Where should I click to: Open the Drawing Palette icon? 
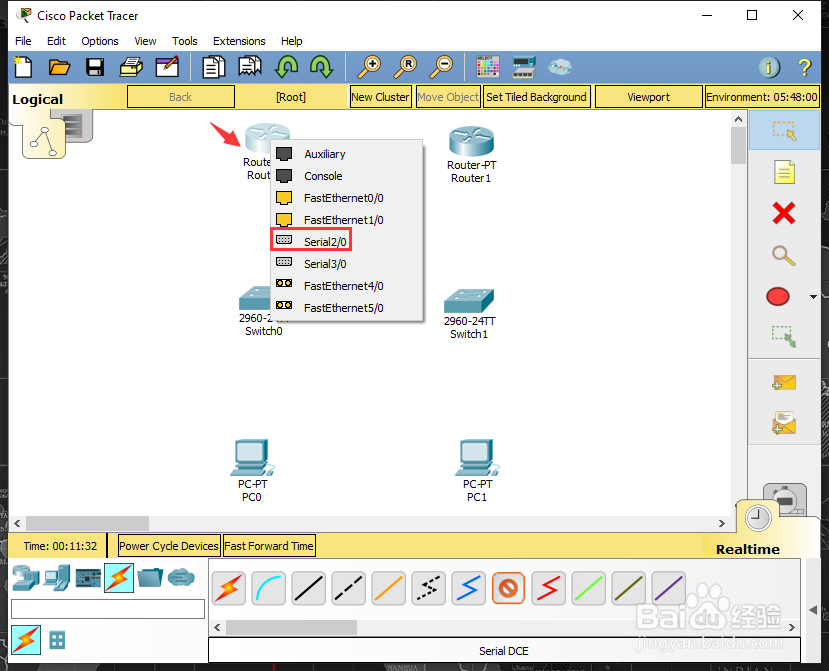(487, 67)
